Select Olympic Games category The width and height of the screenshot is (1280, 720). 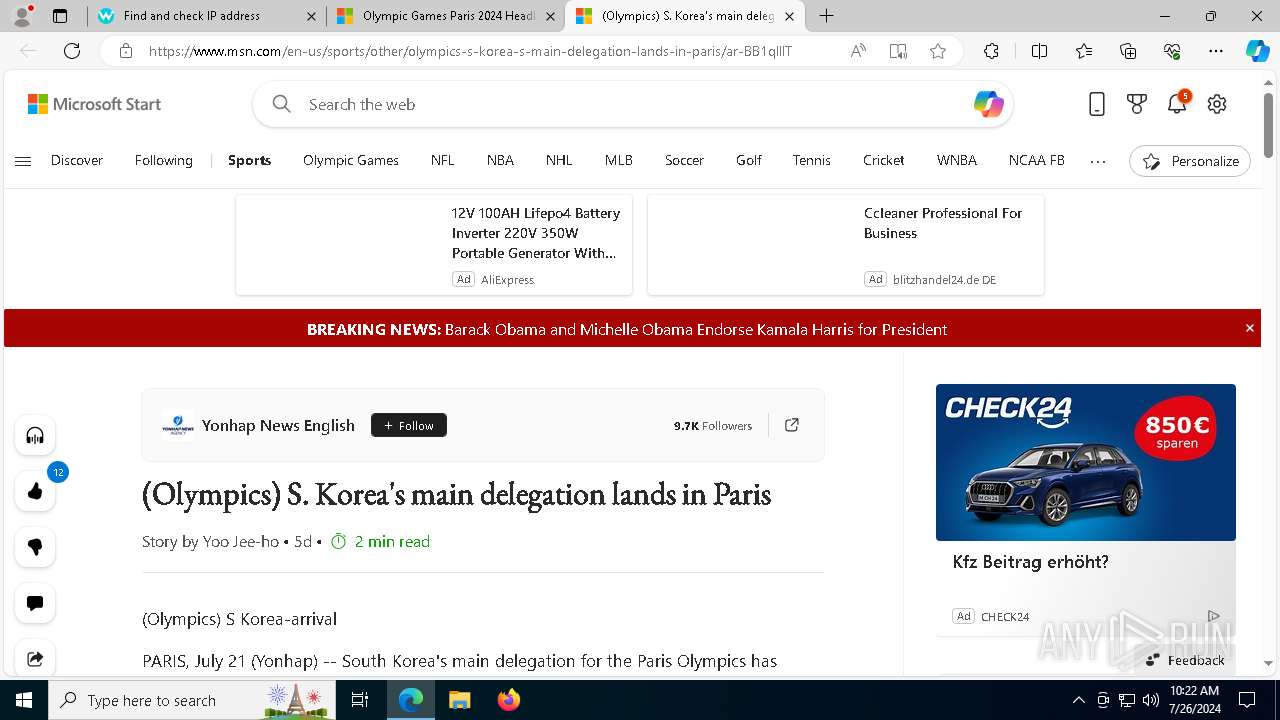click(x=351, y=160)
